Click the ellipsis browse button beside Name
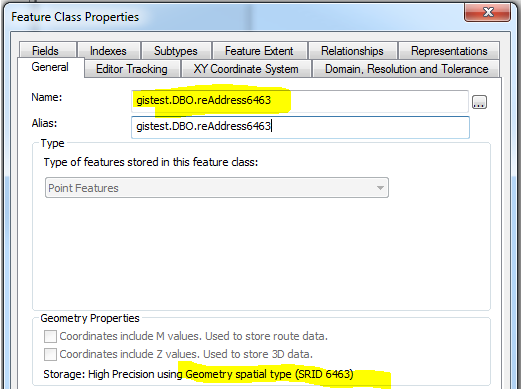 (x=479, y=102)
